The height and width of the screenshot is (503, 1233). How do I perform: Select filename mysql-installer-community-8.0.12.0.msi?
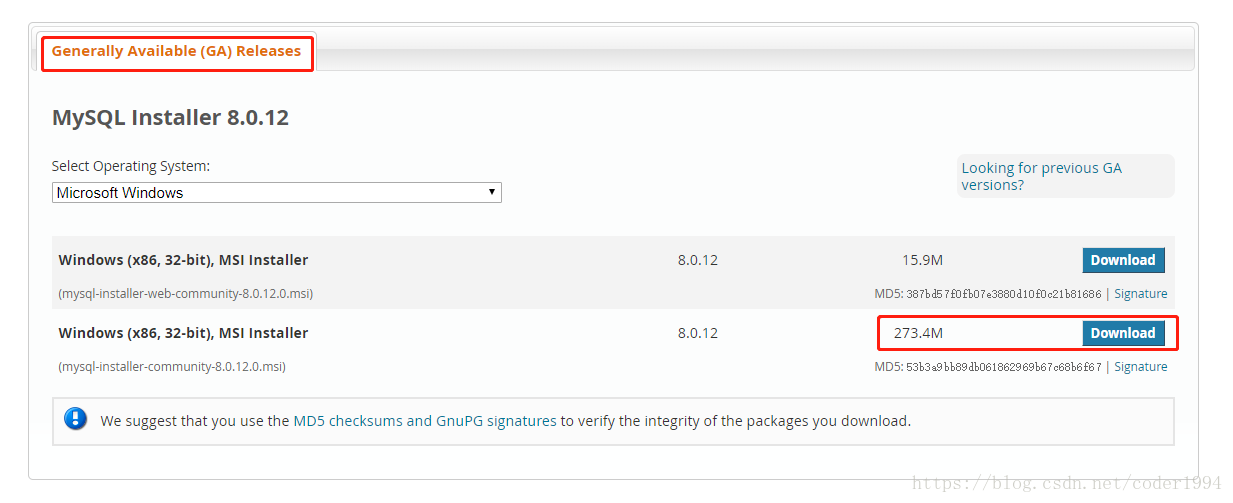172,367
